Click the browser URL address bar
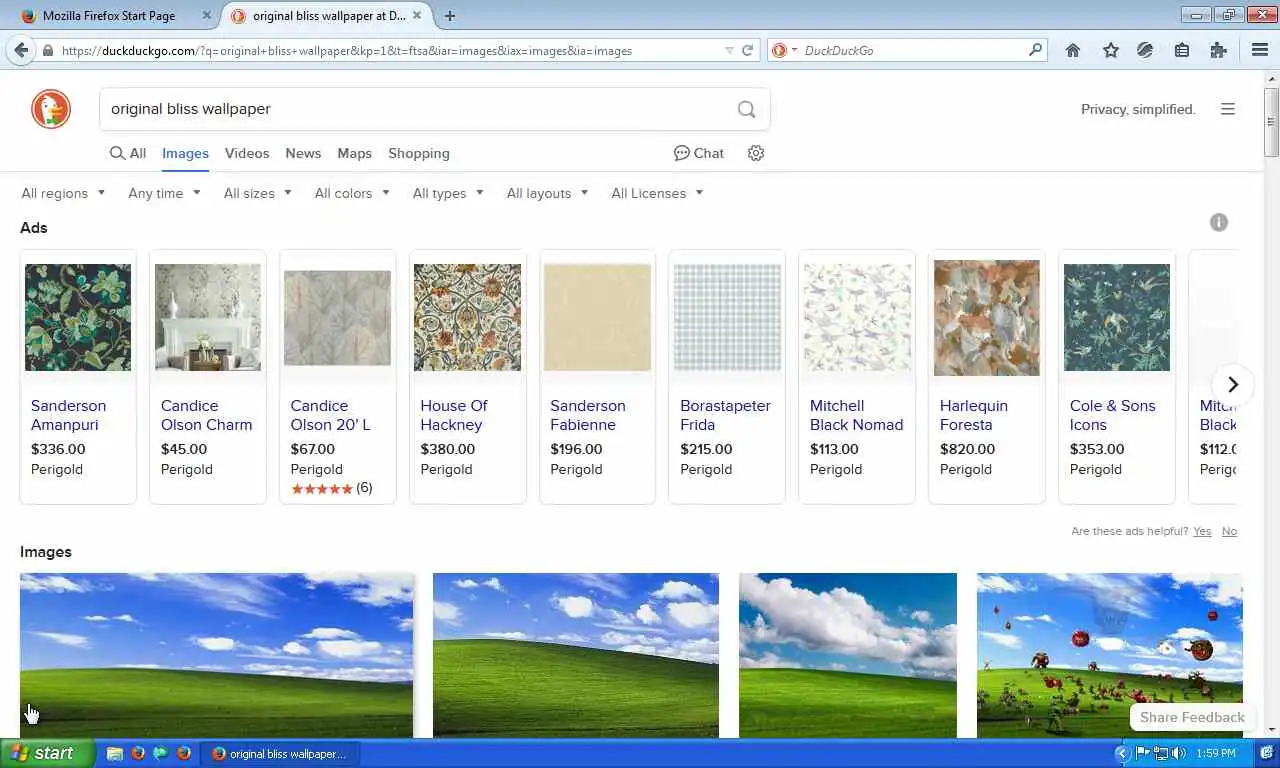 [x=390, y=50]
